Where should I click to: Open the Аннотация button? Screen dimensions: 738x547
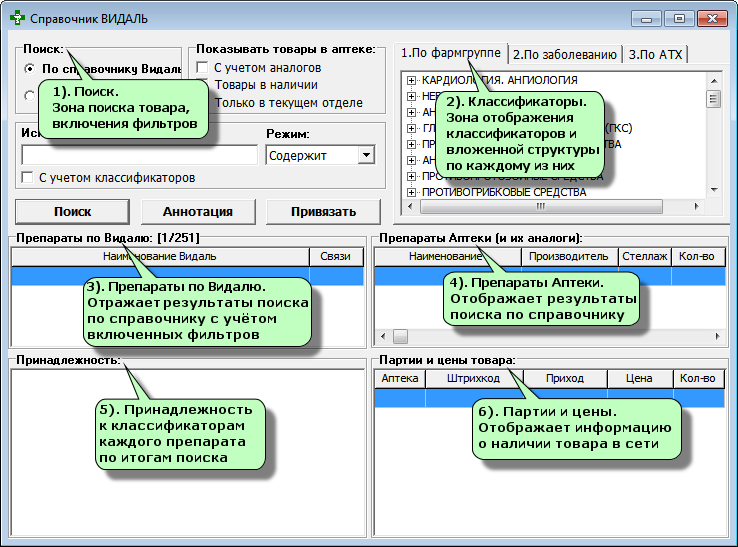coord(198,212)
